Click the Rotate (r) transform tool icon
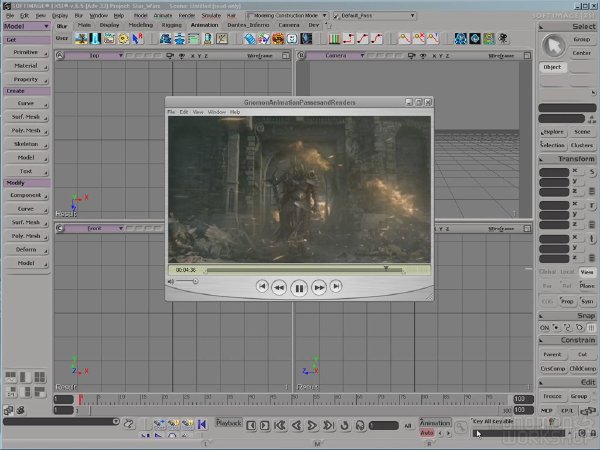 (592, 205)
